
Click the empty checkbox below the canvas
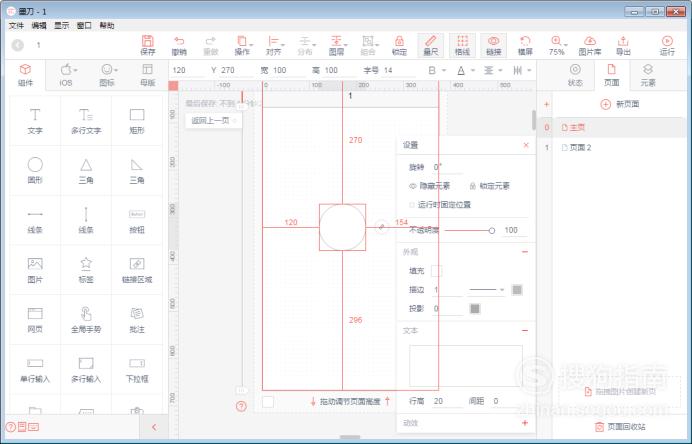pyautogui.click(x=268, y=402)
